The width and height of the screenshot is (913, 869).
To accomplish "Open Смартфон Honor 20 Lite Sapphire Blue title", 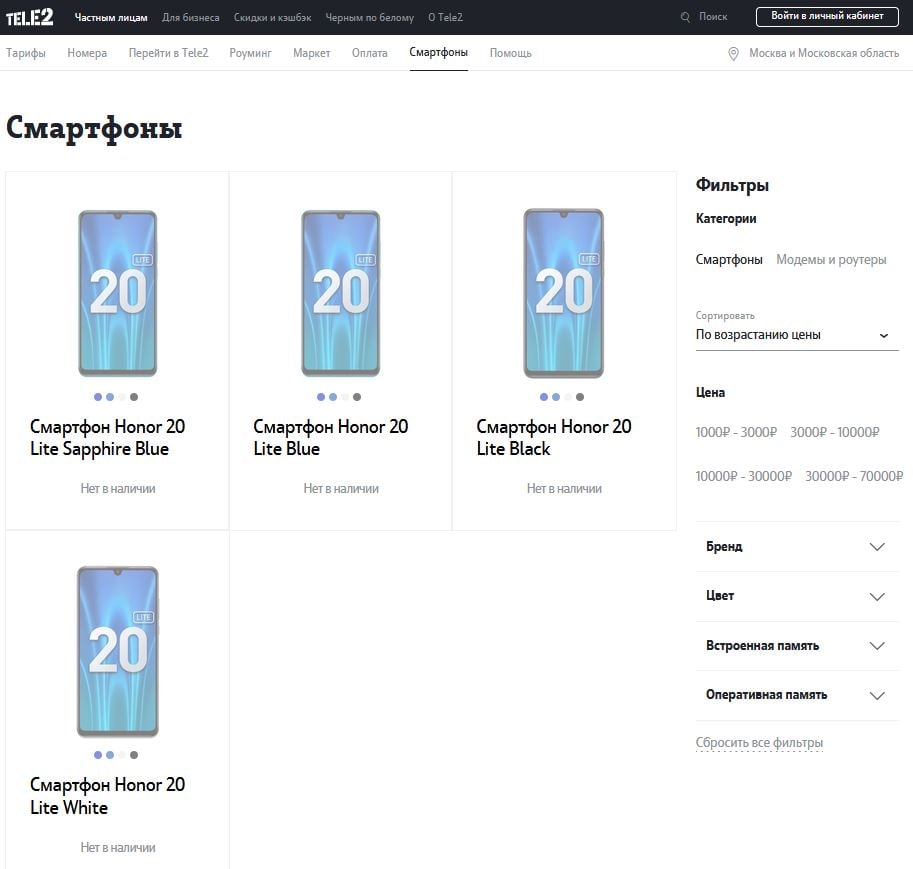I will click(x=108, y=438).
